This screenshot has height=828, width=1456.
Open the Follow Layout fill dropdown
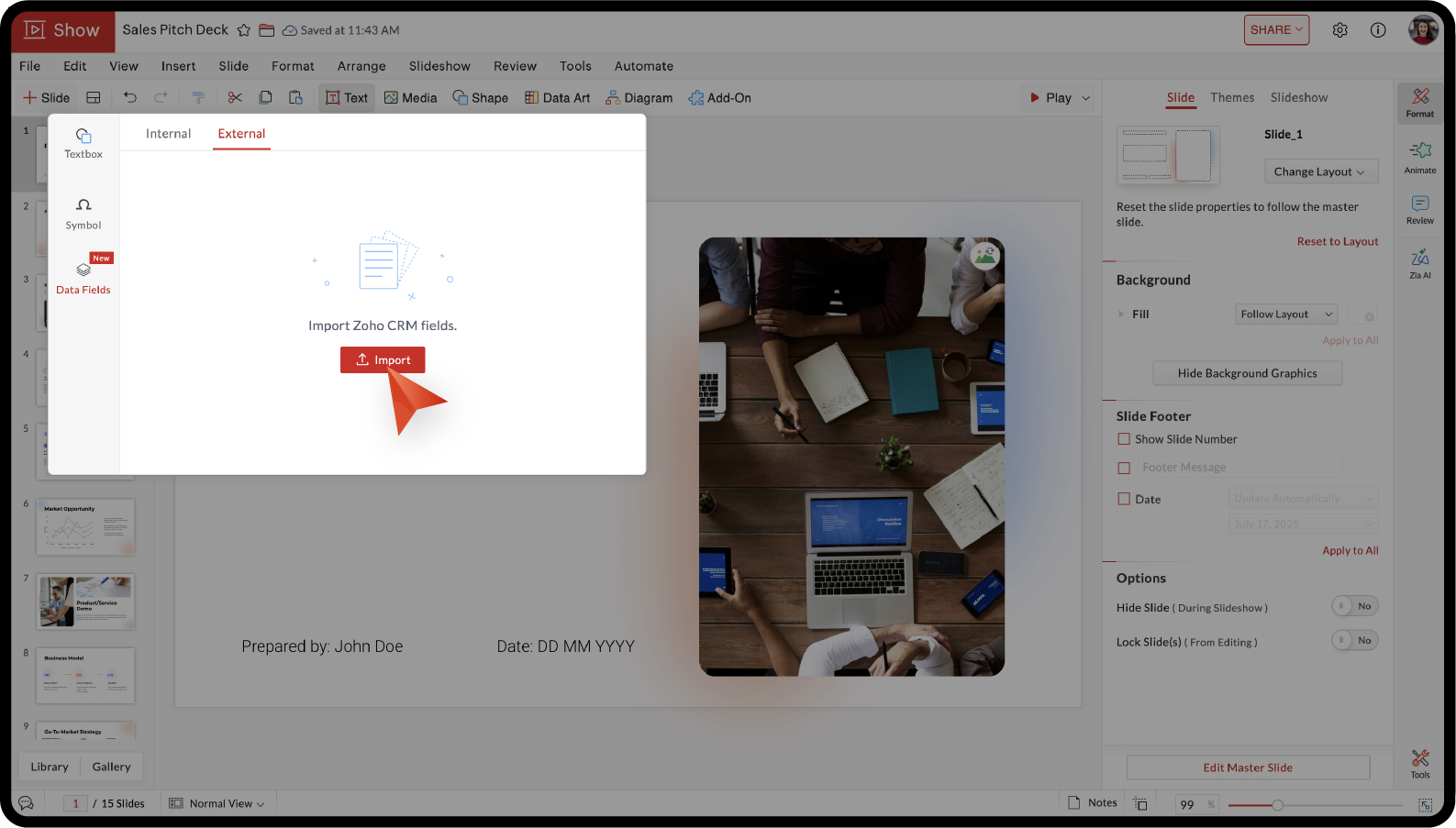(x=1286, y=315)
